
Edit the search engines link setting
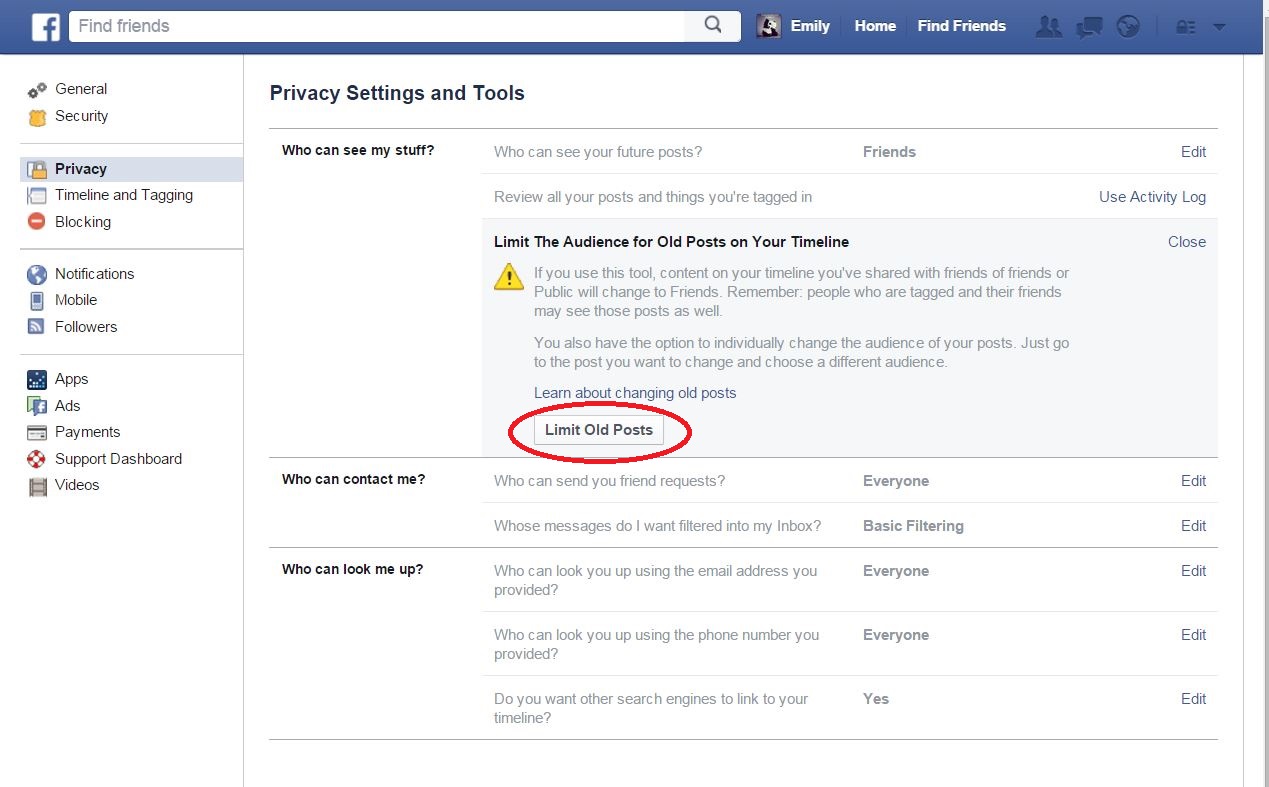1193,699
